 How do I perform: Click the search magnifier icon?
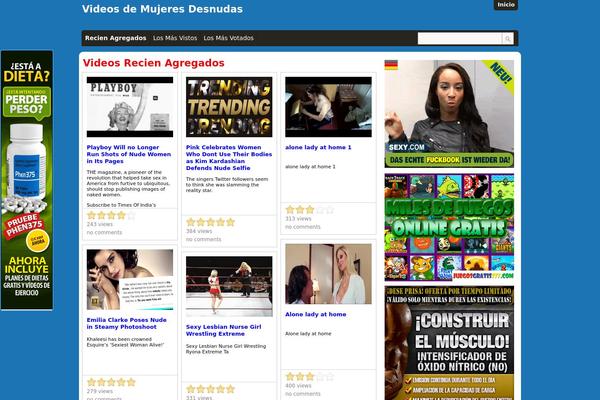tap(508, 38)
